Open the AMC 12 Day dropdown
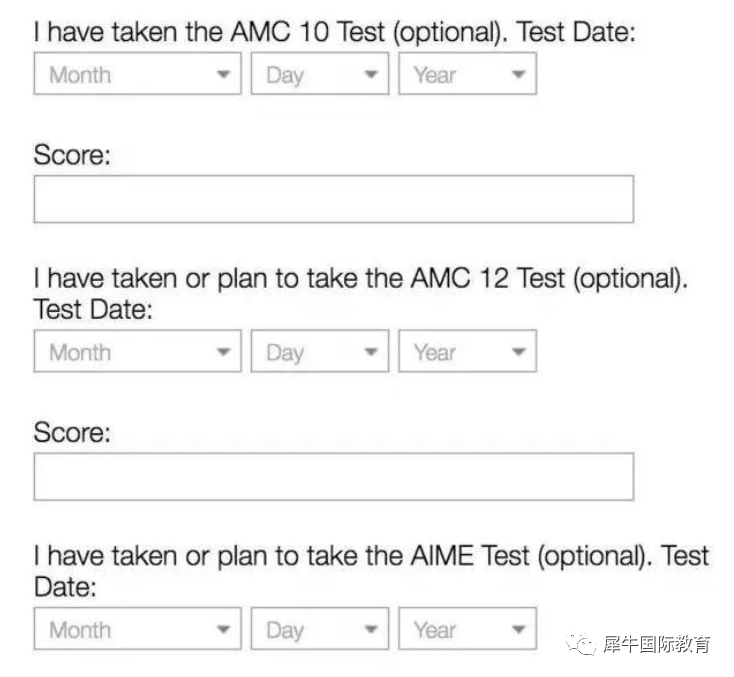The image size is (734, 677). [x=320, y=351]
